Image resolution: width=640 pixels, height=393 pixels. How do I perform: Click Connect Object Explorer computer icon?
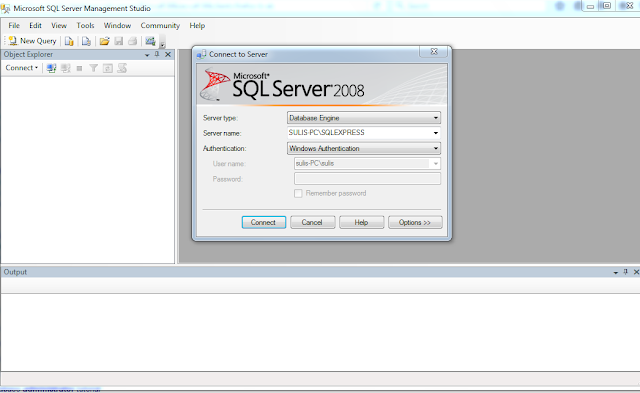point(51,68)
